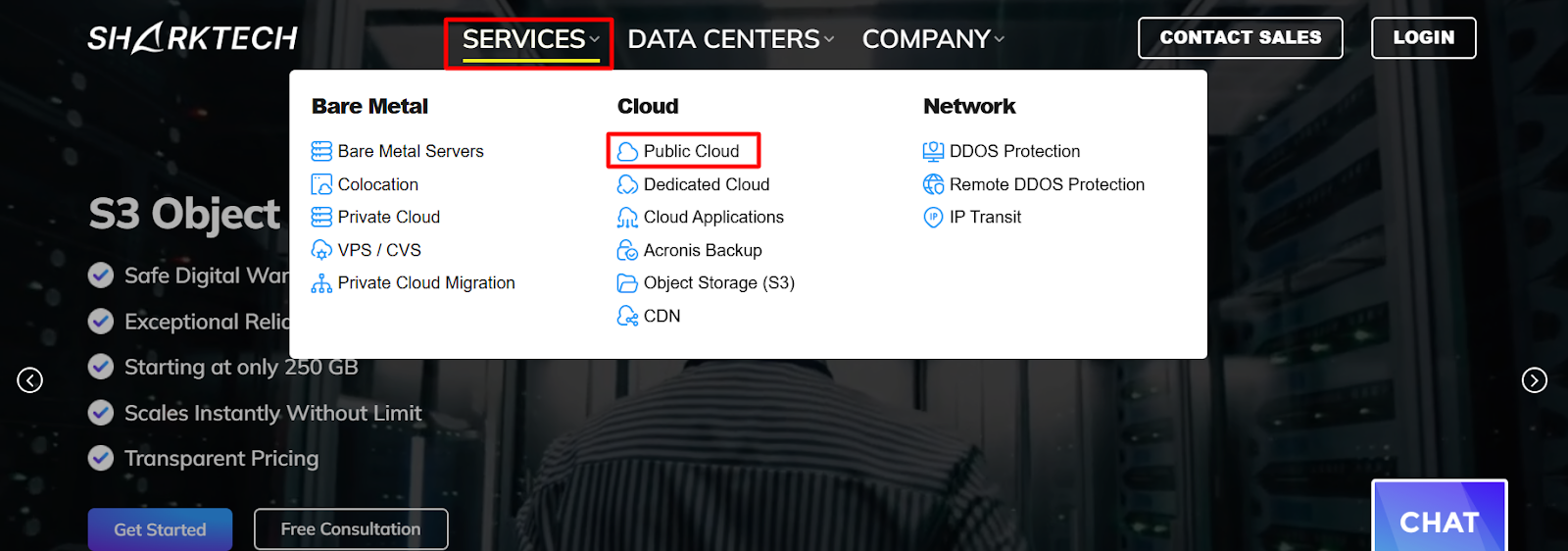1568x551 pixels.
Task: Click the DDOS Protection icon
Action: (x=933, y=151)
